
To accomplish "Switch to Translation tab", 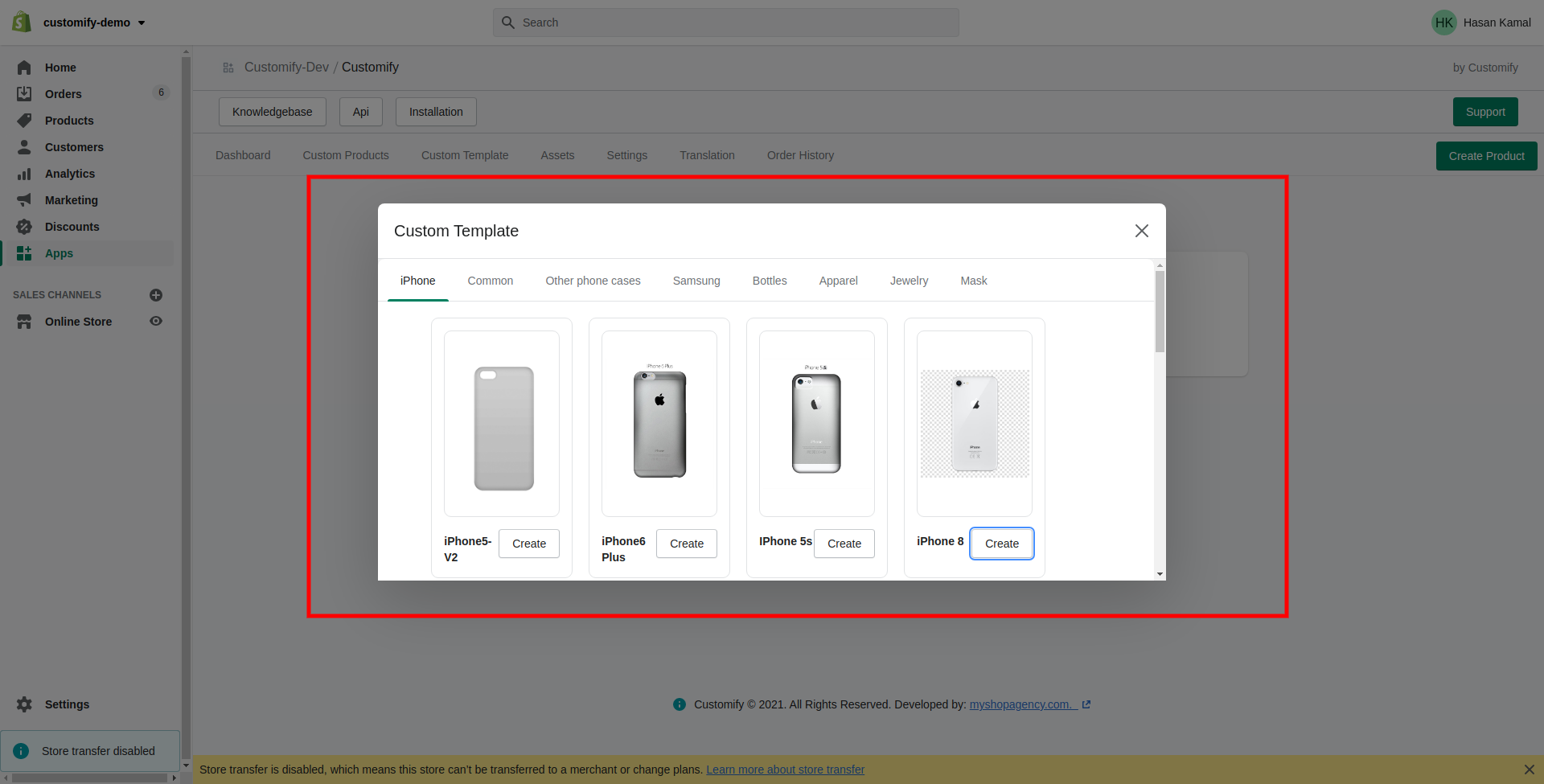I will (707, 155).
